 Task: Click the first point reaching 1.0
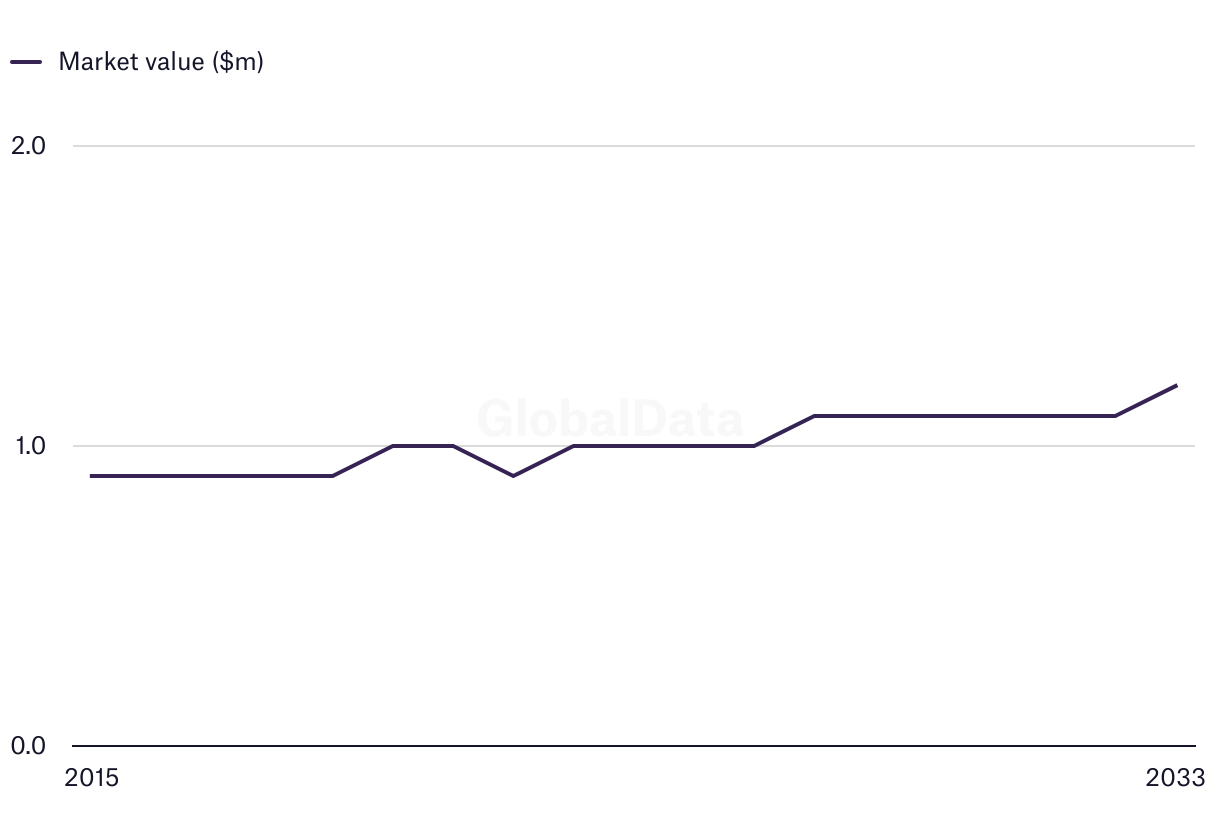[x=393, y=445]
